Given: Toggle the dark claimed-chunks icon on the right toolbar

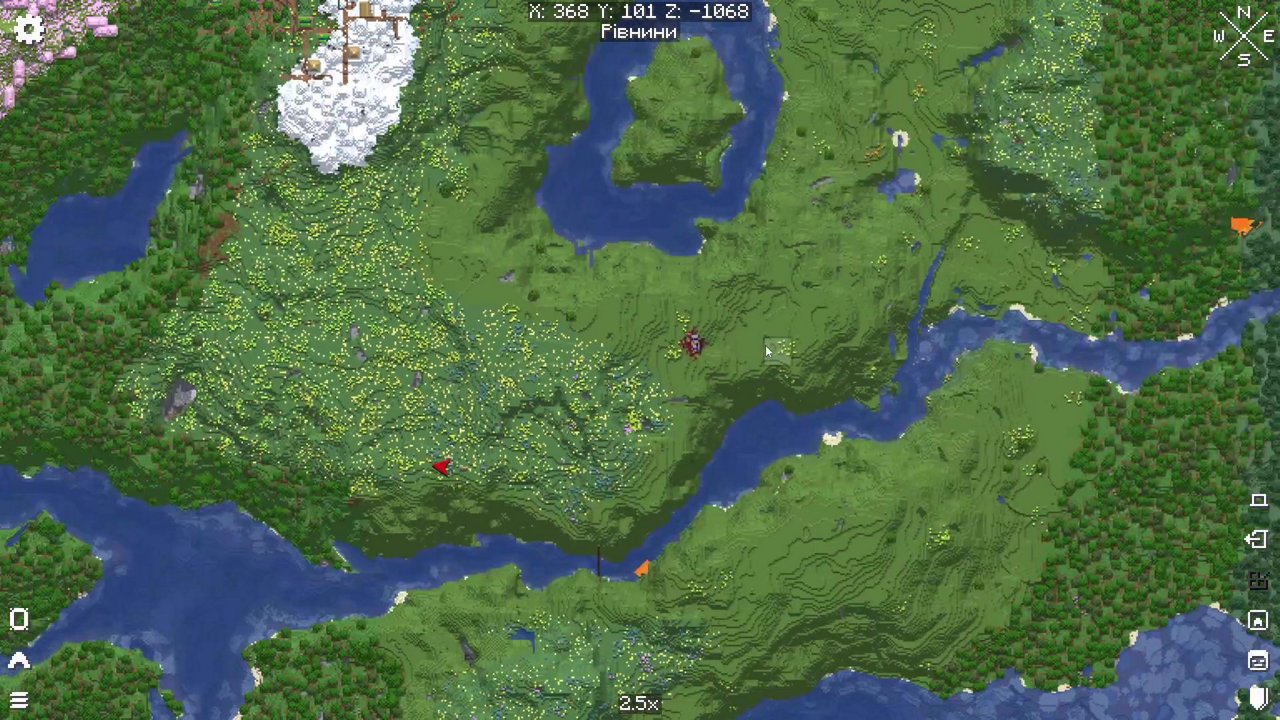Looking at the screenshot, I should pos(1258,580).
